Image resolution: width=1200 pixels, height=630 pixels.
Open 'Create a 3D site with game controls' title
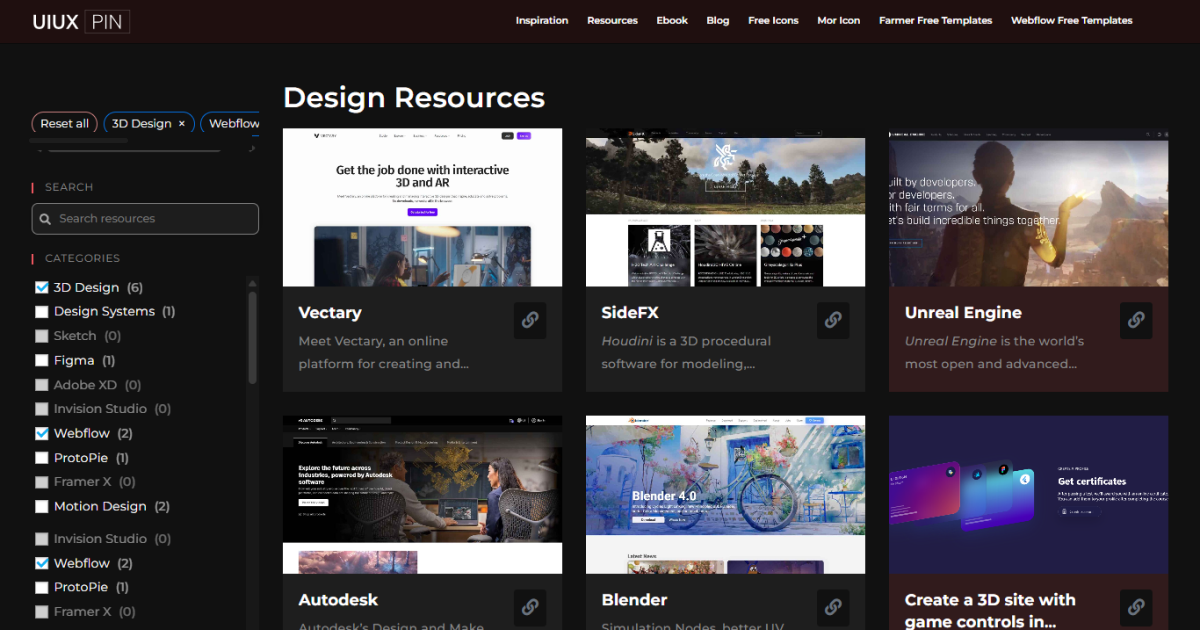point(990,611)
